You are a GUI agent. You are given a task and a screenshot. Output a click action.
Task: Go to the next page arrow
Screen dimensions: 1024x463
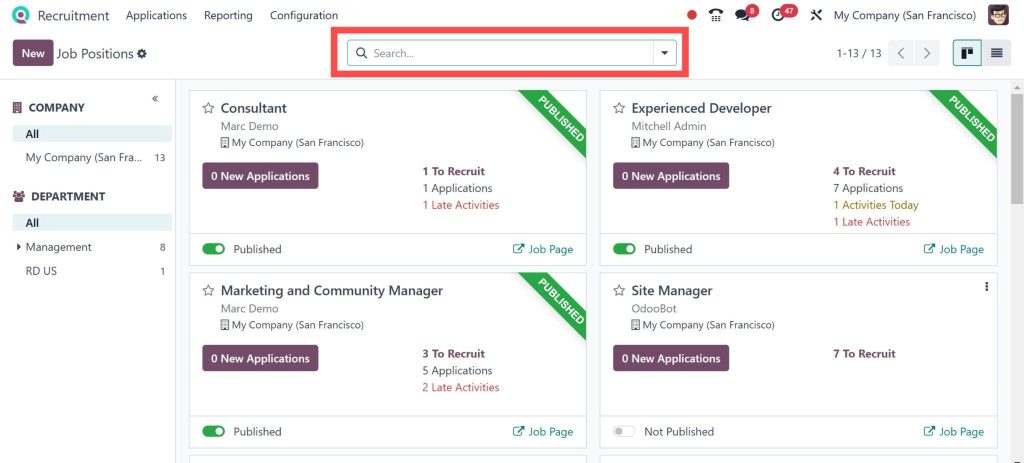point(927,54)
